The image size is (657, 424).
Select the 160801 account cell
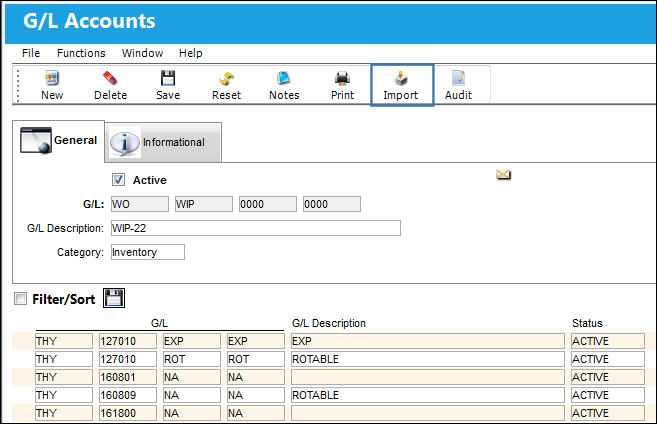click(x=128, y=377)
